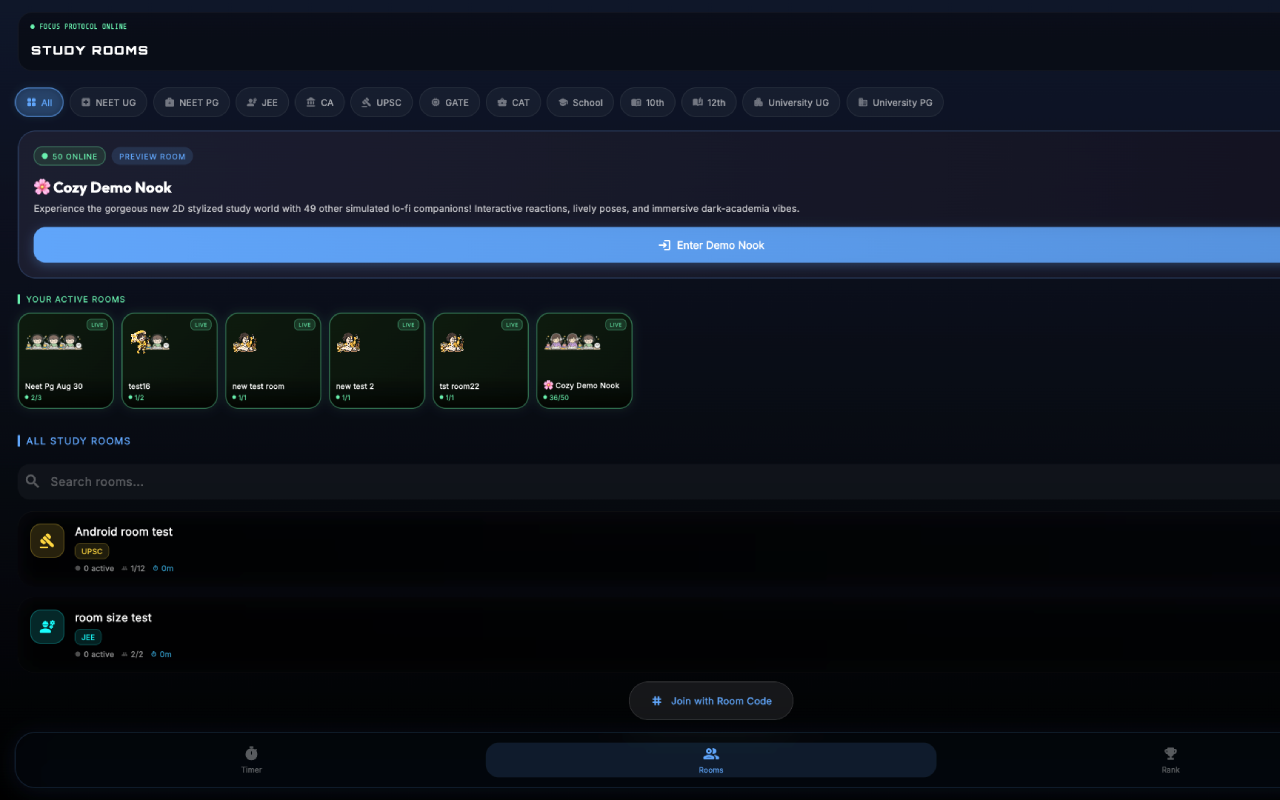Screen dimensions: 1280x800
Task: Open the Timer tab stopwatch icon
Action: pyautogui.click(x=251, y=753)
